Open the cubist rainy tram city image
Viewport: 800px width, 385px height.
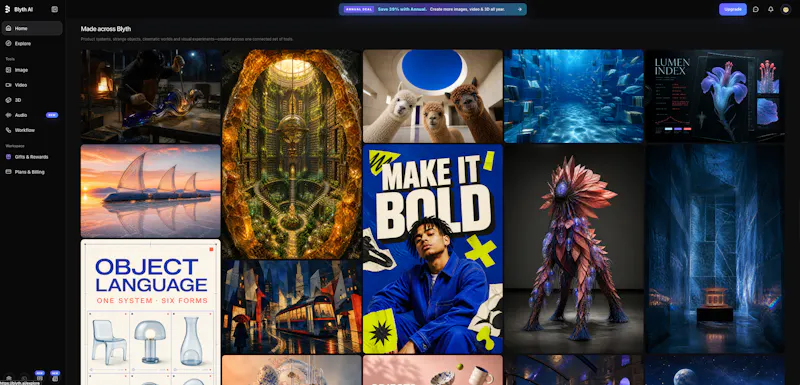(291, 307)
